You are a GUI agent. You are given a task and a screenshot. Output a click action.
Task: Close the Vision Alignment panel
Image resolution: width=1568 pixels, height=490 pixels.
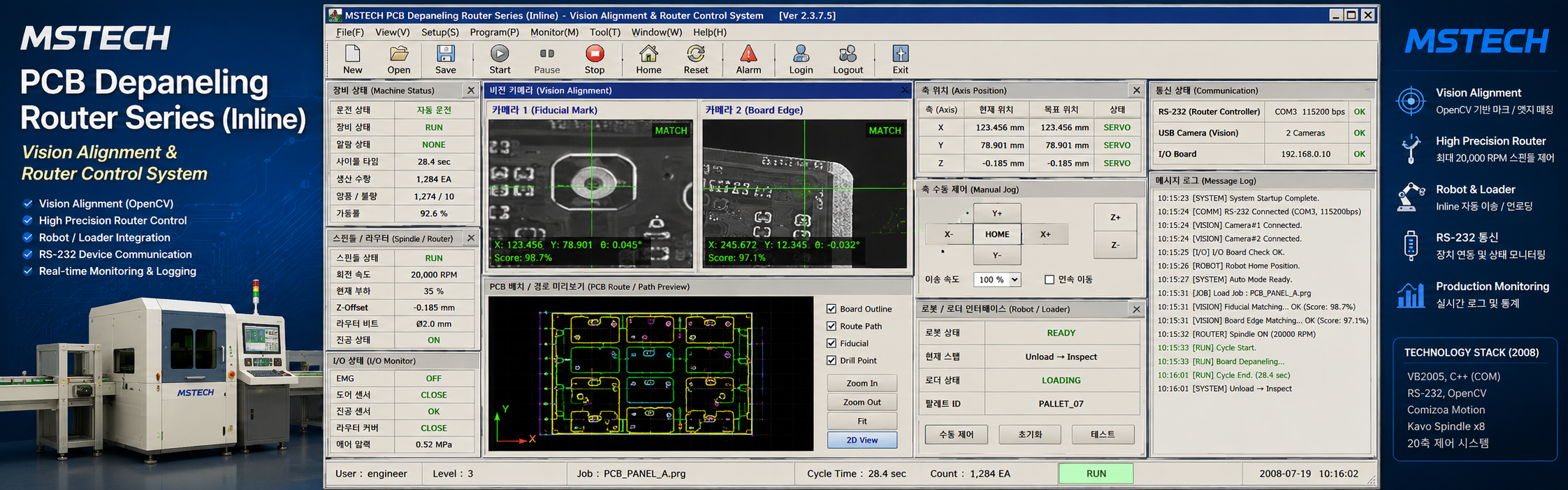click(904, 90)
